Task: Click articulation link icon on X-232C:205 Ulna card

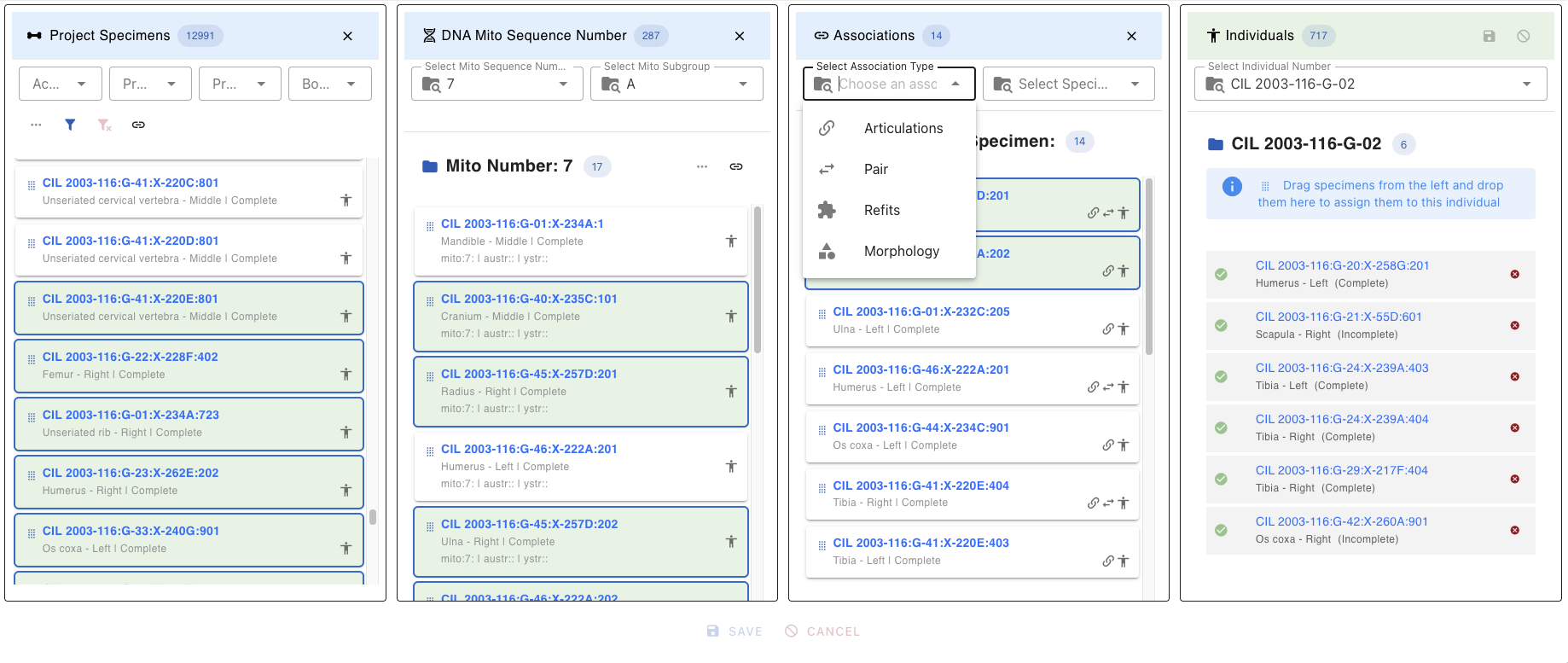Action: coord(1107,329)
